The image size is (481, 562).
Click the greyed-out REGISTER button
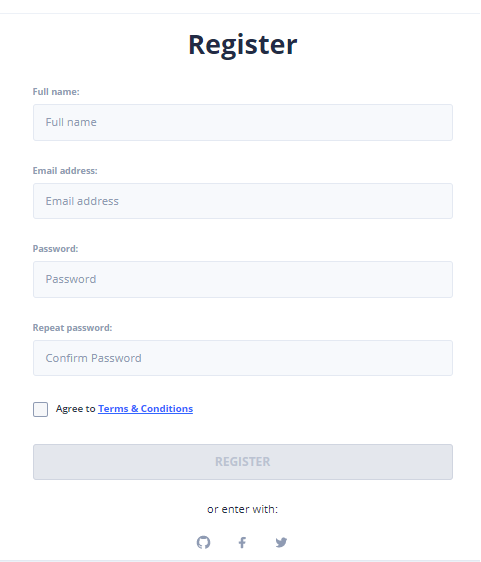pos(243,462)
